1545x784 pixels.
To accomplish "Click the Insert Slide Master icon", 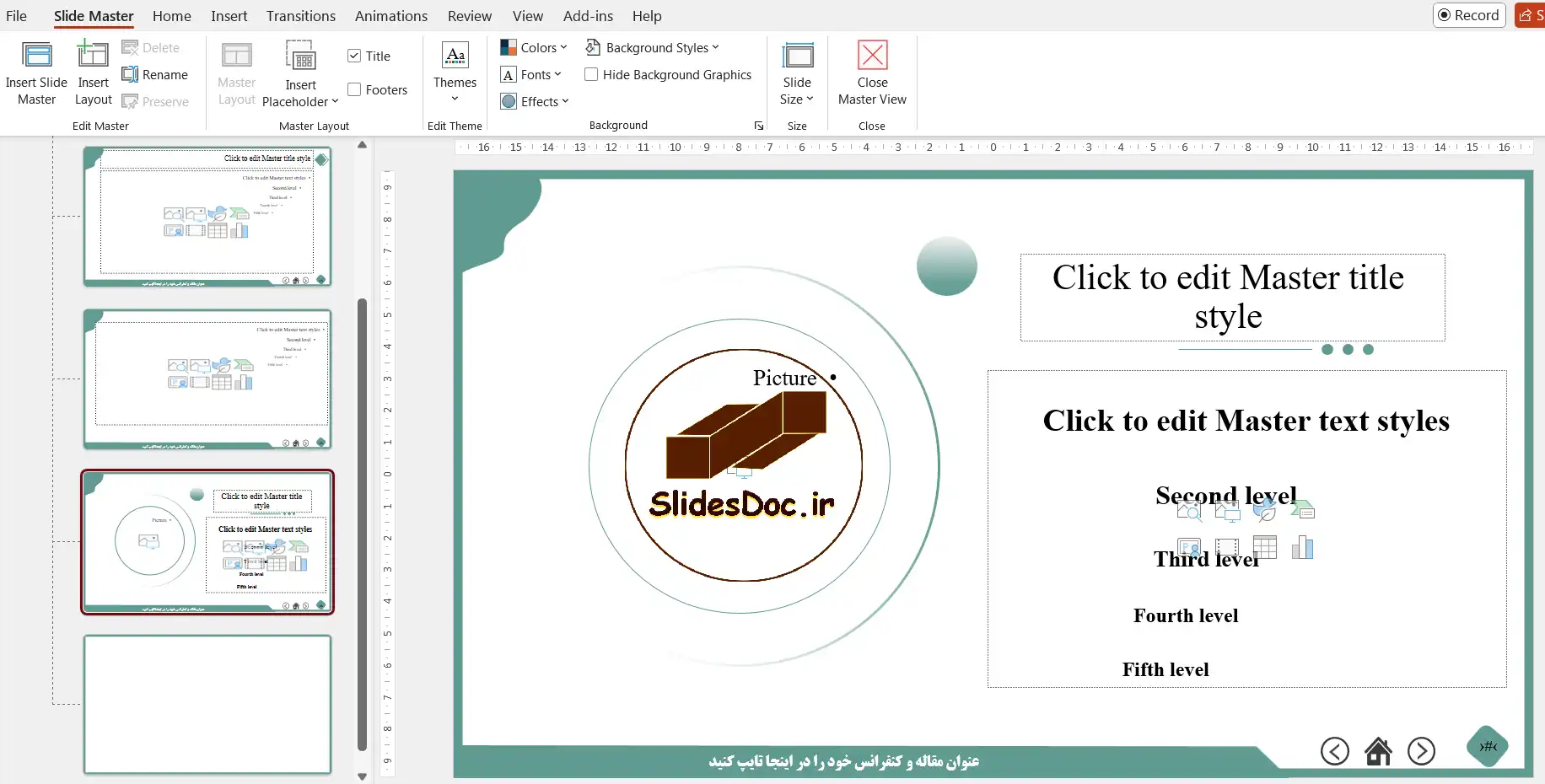I will tap(36, 56).
